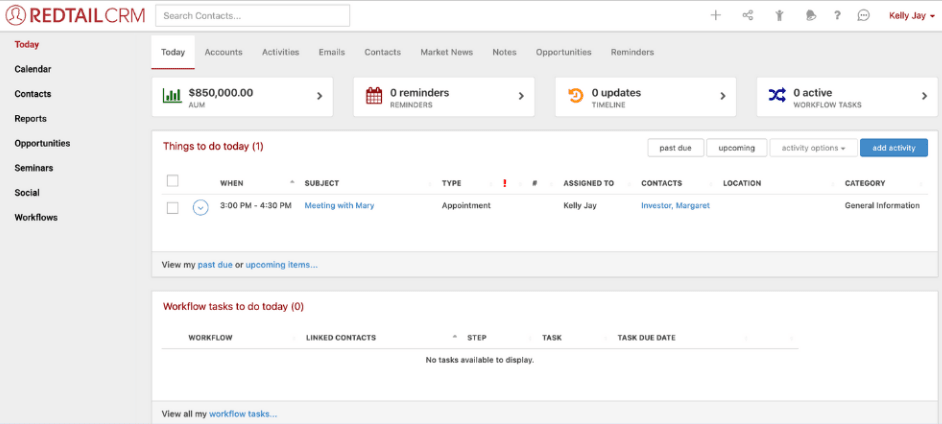
Task: Check the select-all activities checkbox
Action: [x=172, y=181]
